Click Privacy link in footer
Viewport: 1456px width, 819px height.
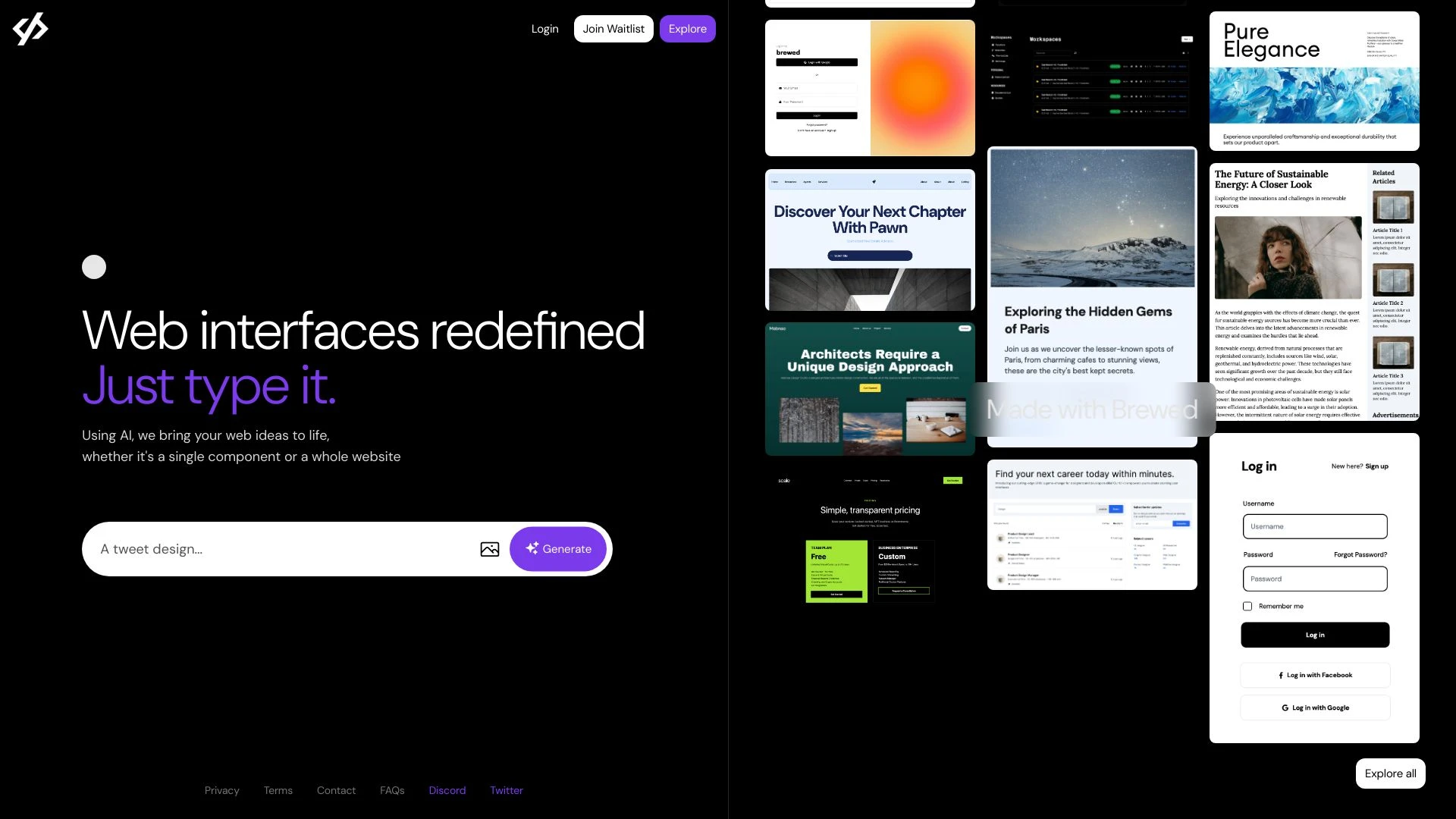pyautogui.click(x=221, y=790)
